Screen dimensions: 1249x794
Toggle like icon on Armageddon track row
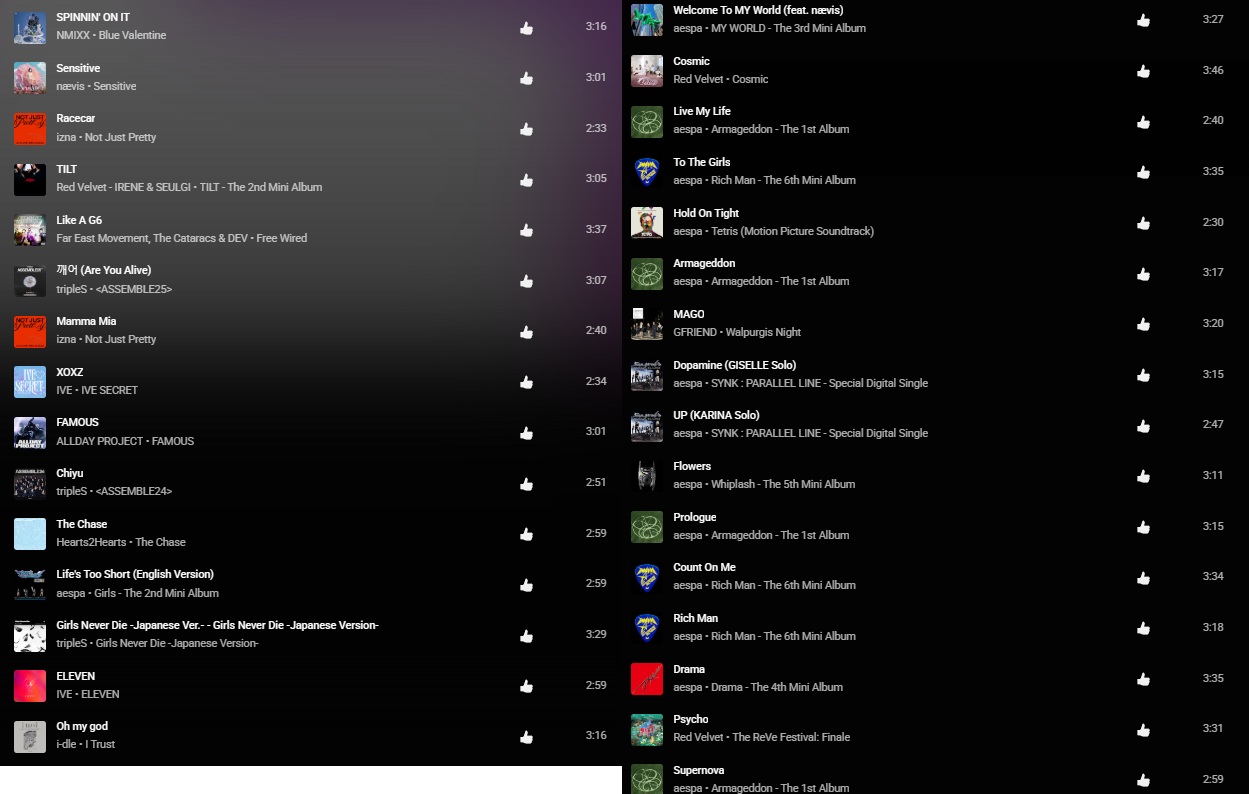tap(1143, 274)
